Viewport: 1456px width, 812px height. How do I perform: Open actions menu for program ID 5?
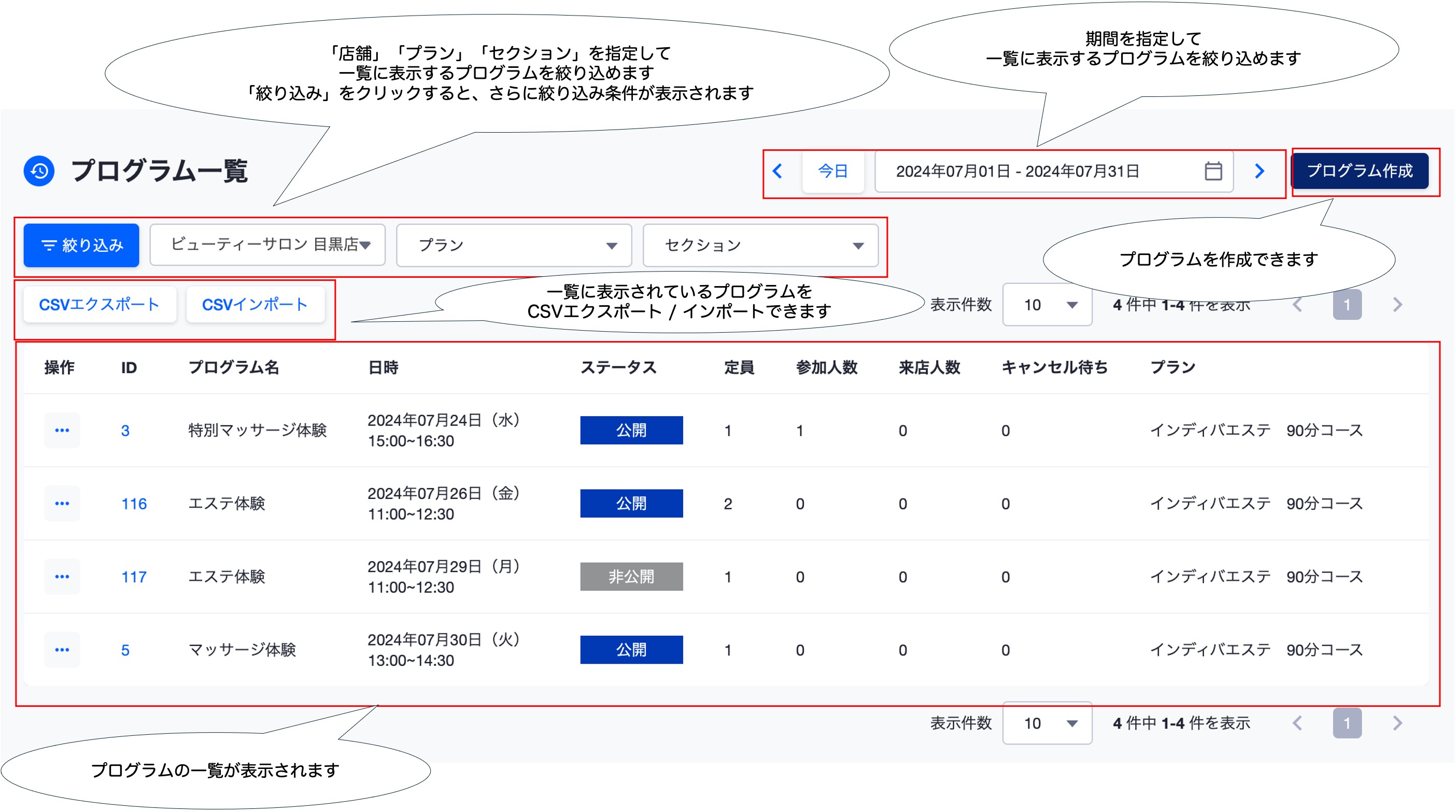point(62,650)
